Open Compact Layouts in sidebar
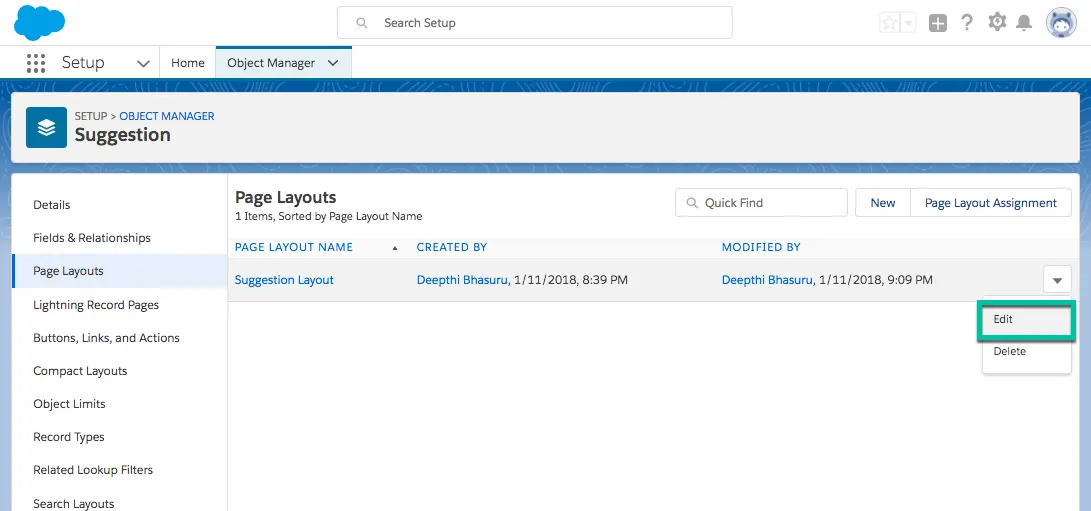Viewport: 1091px width, 511px height. click(80, 371)
